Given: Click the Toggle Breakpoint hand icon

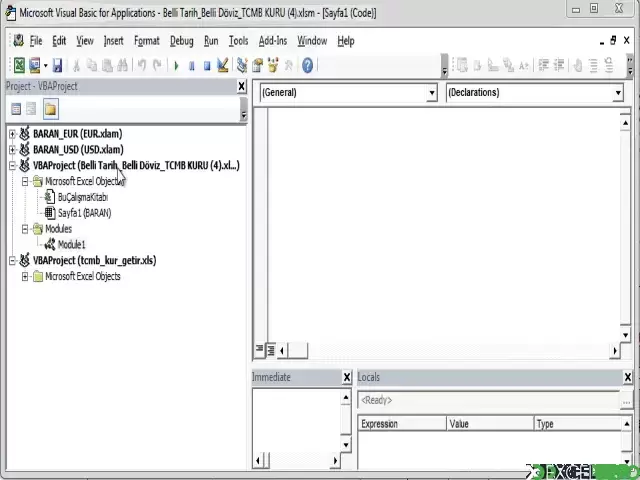Looking at the screenshot, I should tap(578, 65).
